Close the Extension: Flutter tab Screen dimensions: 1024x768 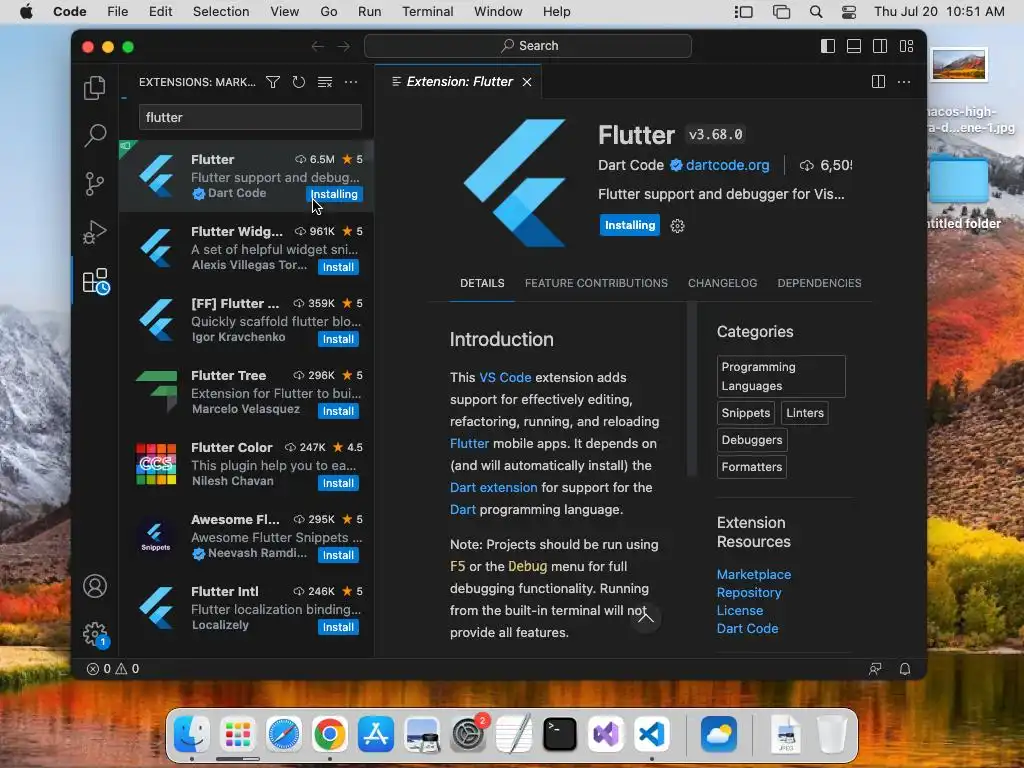tap(527, 82)
